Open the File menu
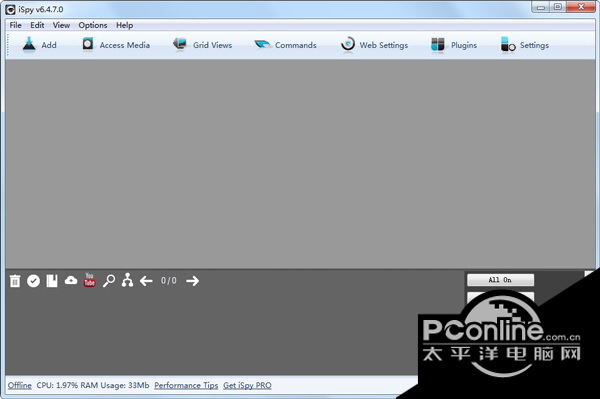The height and width of the screenshot is (399, 600). point(15,25)
